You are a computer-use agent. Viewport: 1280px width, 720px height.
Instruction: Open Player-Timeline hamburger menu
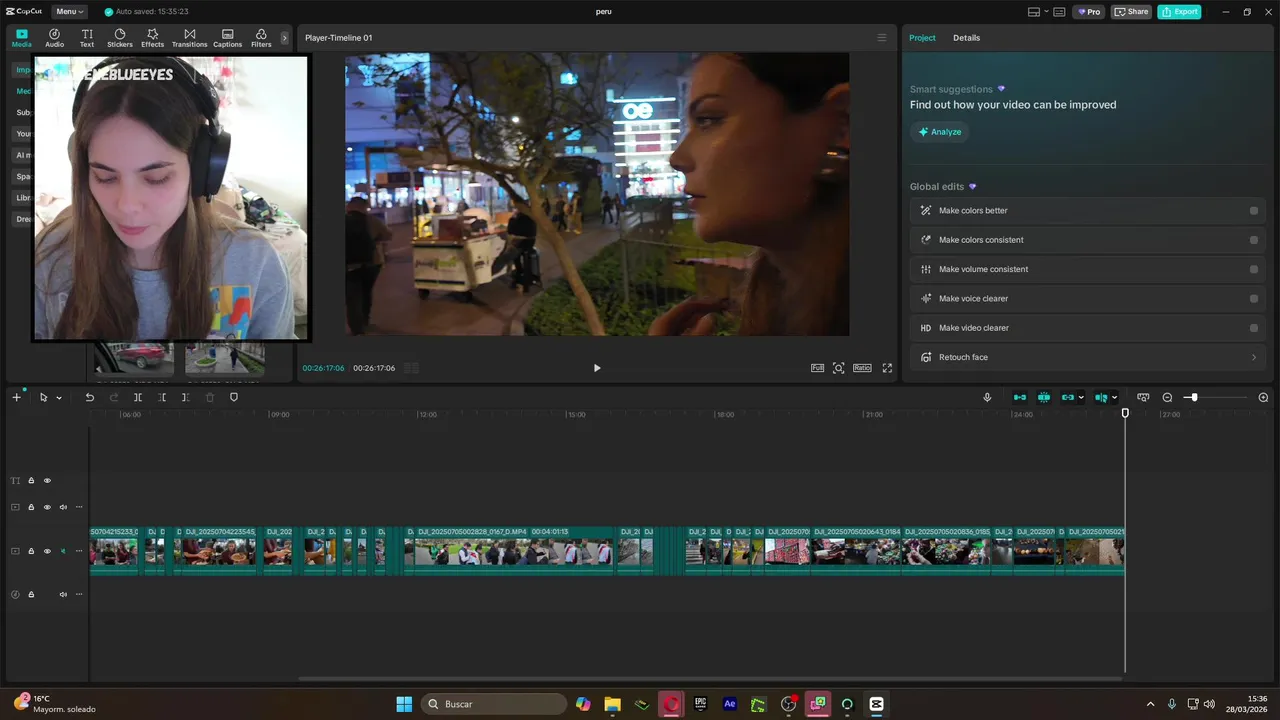point(881,38)
